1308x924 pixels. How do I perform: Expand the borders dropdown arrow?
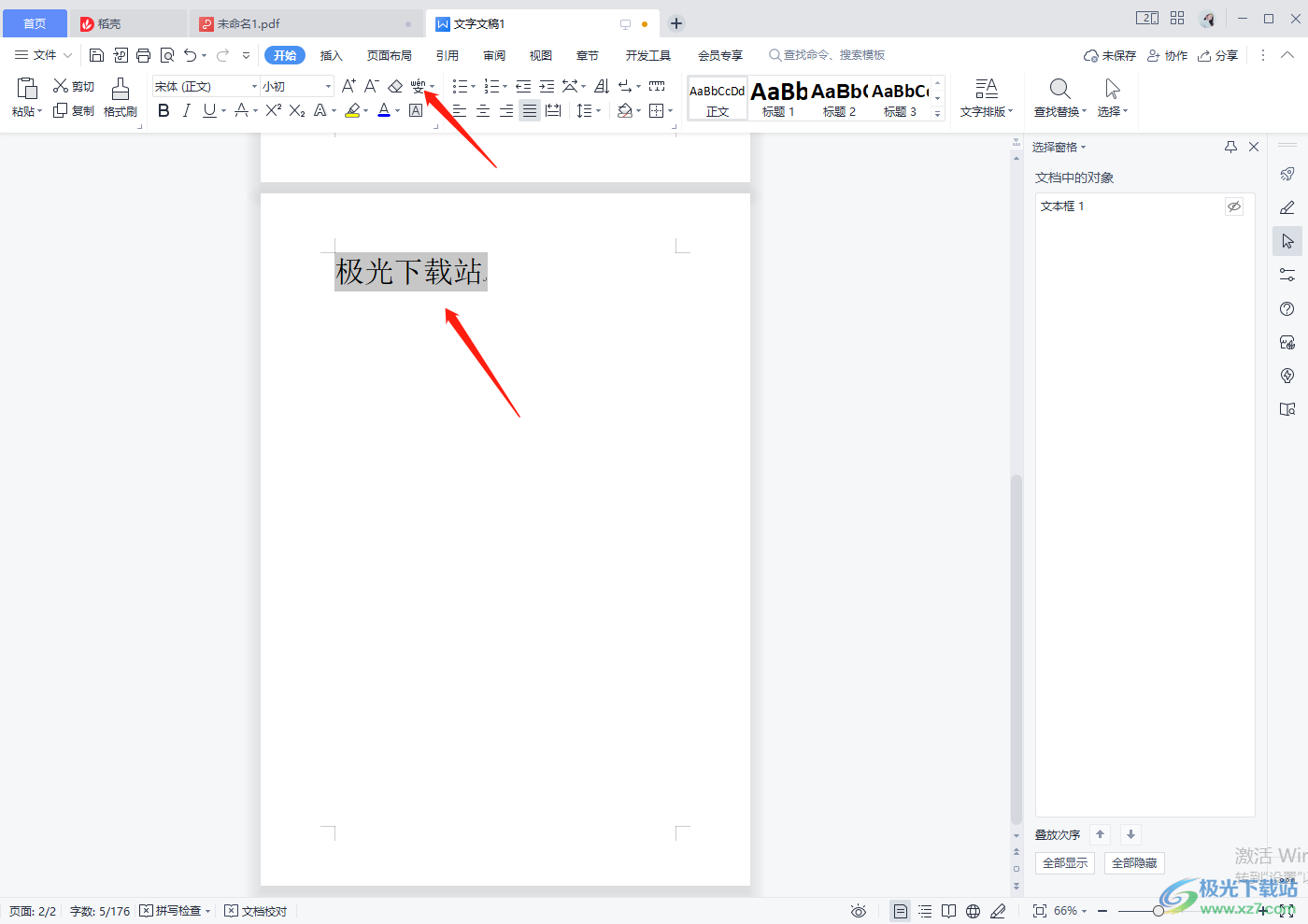point(670,111)
